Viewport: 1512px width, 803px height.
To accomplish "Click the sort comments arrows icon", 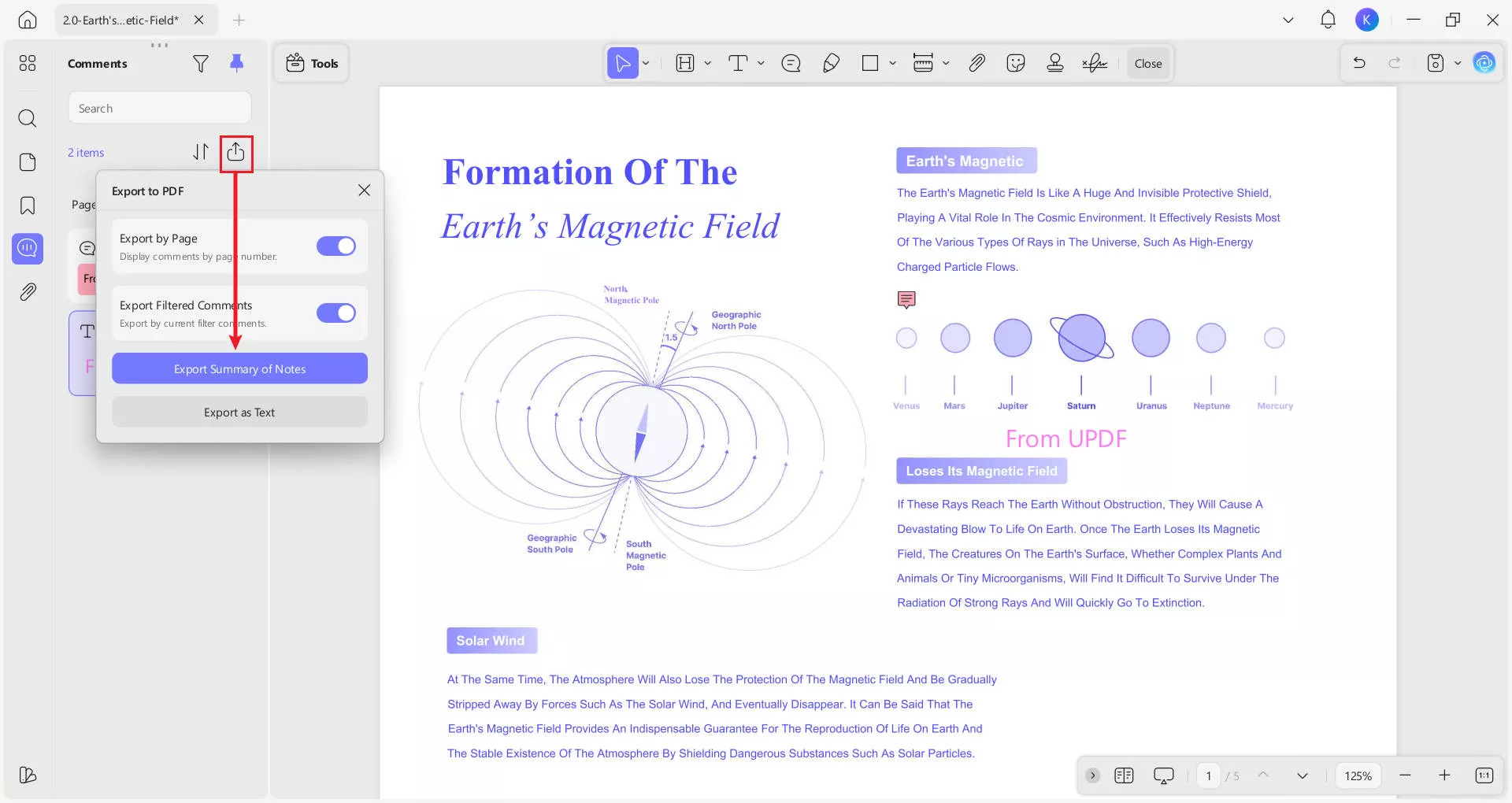I will pos(201,152).
